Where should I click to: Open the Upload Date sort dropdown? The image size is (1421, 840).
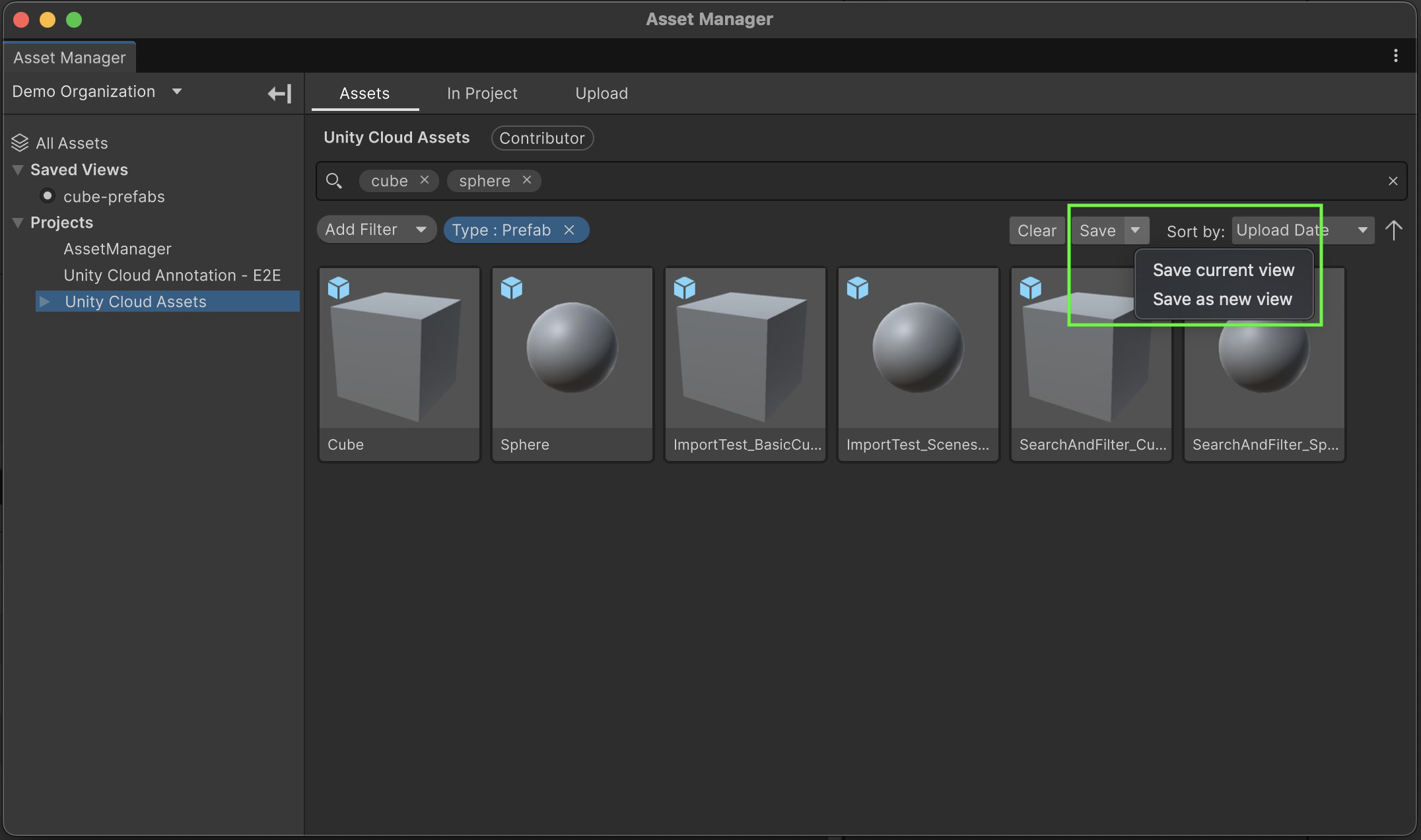click(x=1302, y=230)
